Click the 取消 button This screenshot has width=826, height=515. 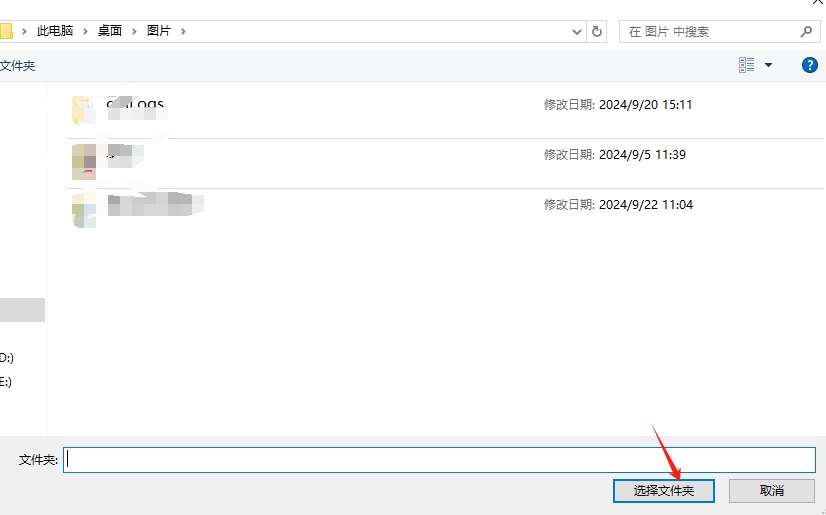771,491
